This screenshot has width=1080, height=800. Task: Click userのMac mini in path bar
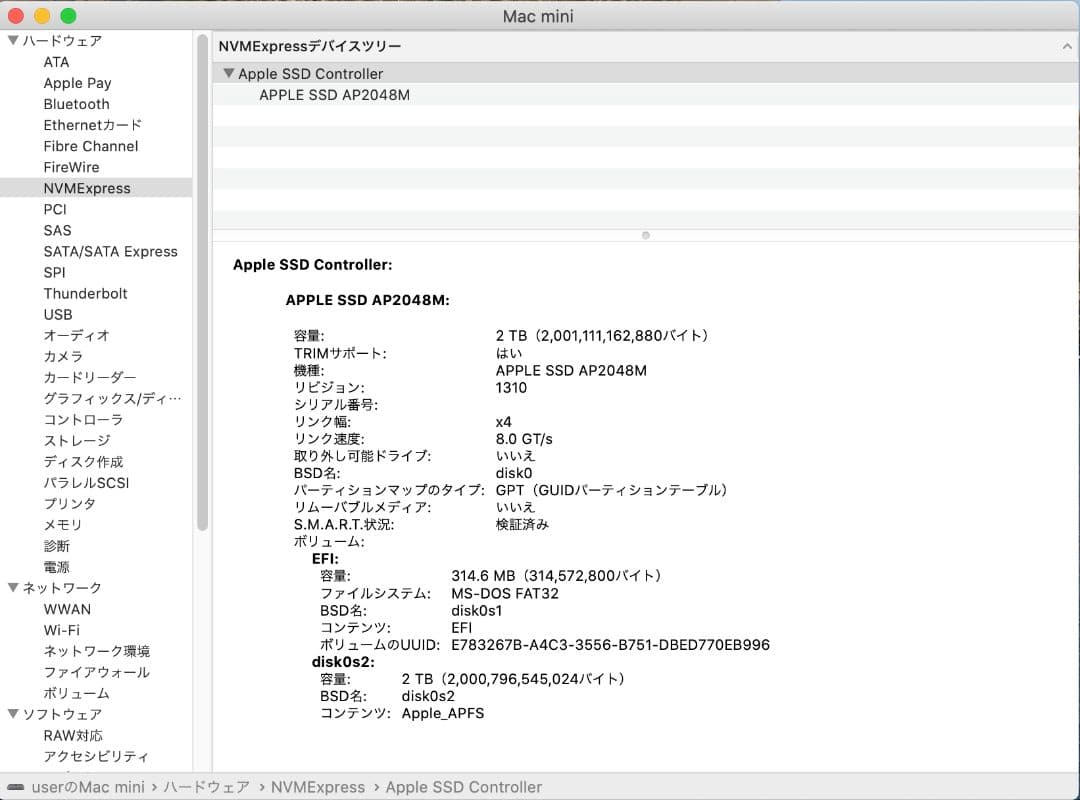click(88, 787)
